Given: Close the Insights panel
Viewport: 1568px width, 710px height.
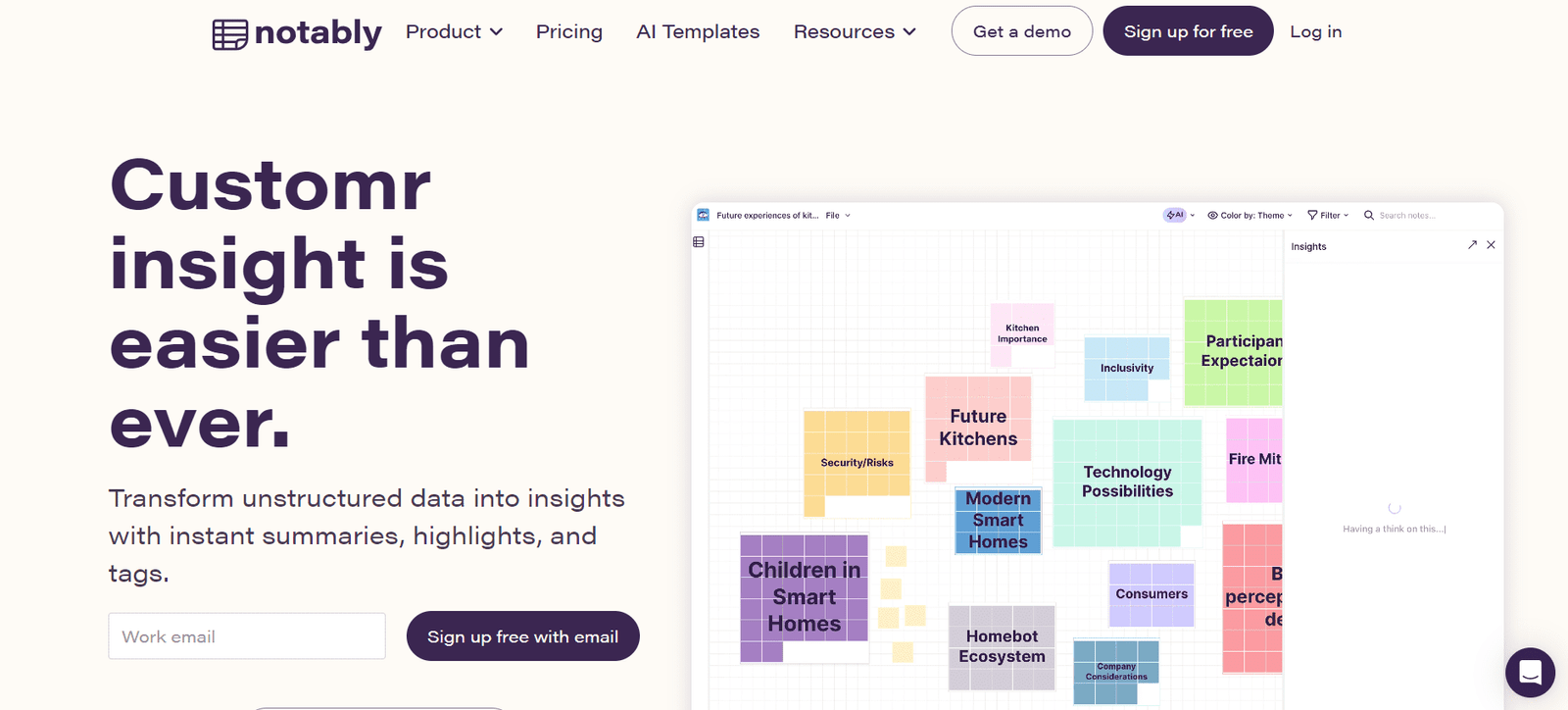Looking at the screenshot, I should (x=1491, y=245).
